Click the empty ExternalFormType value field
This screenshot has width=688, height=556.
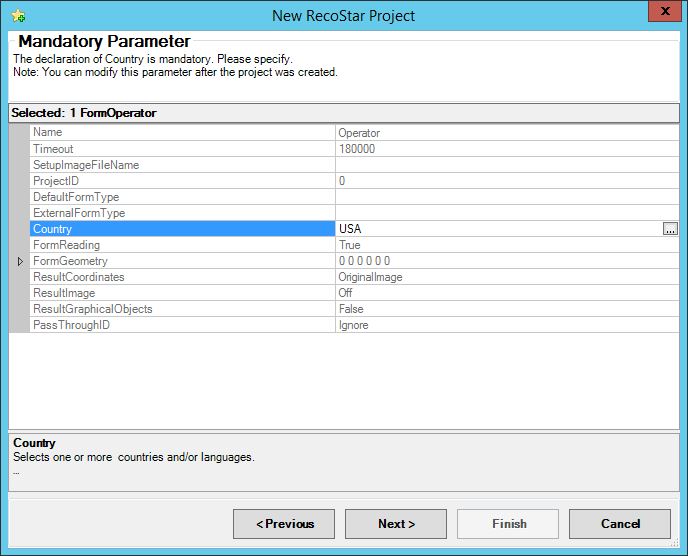tap(508, 213)
